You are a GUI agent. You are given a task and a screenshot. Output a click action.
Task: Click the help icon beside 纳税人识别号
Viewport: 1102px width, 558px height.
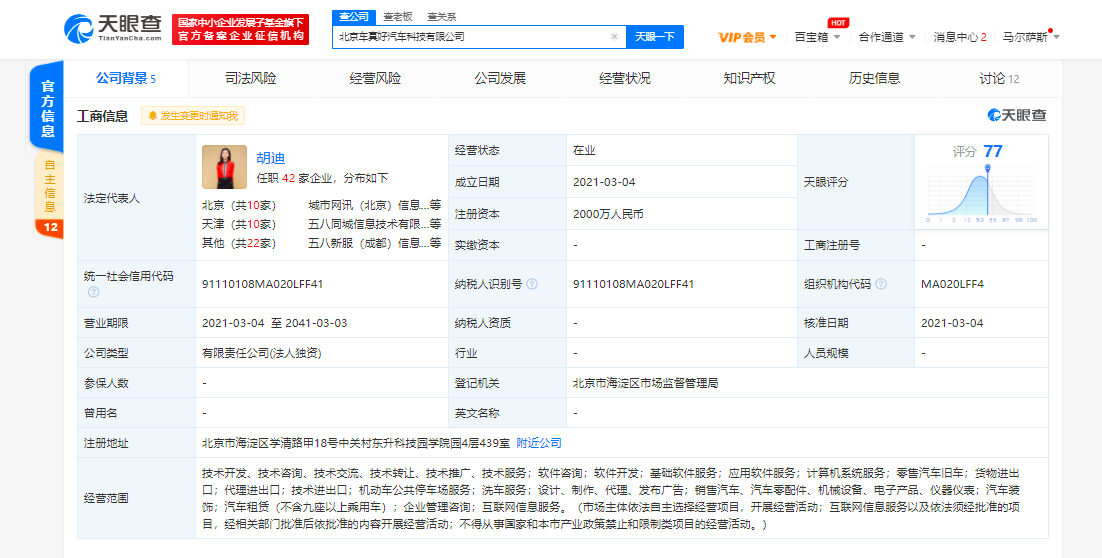(x=532, y=284)
